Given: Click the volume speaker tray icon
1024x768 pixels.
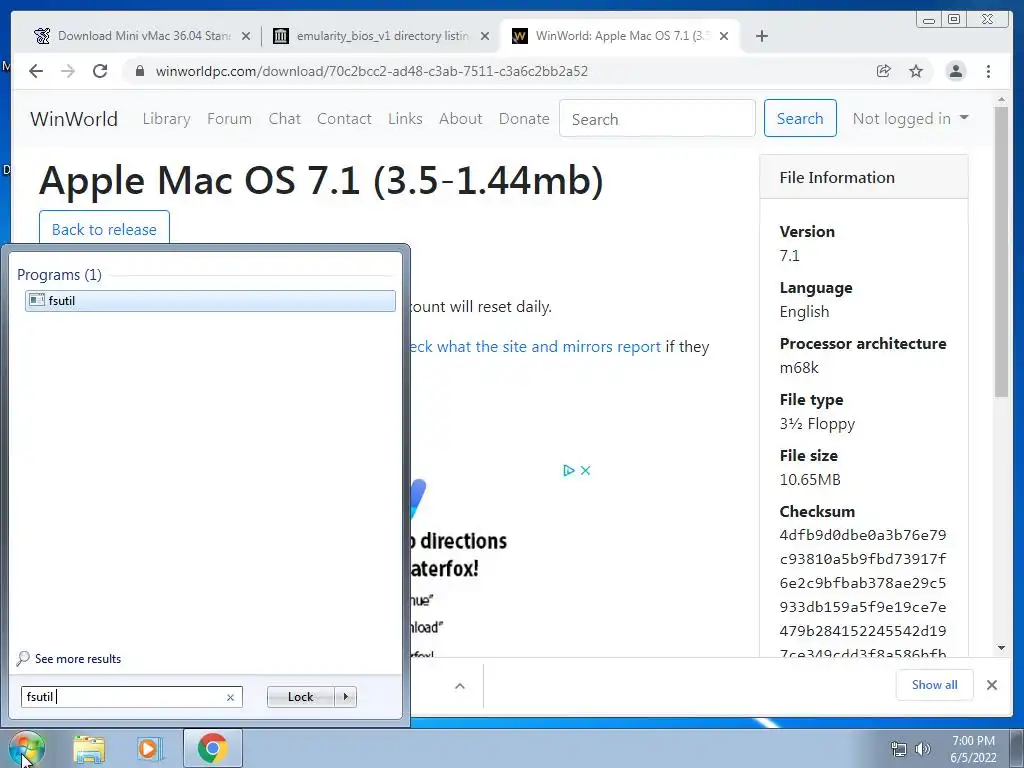Looking at the screenshot, I should 923,749.
